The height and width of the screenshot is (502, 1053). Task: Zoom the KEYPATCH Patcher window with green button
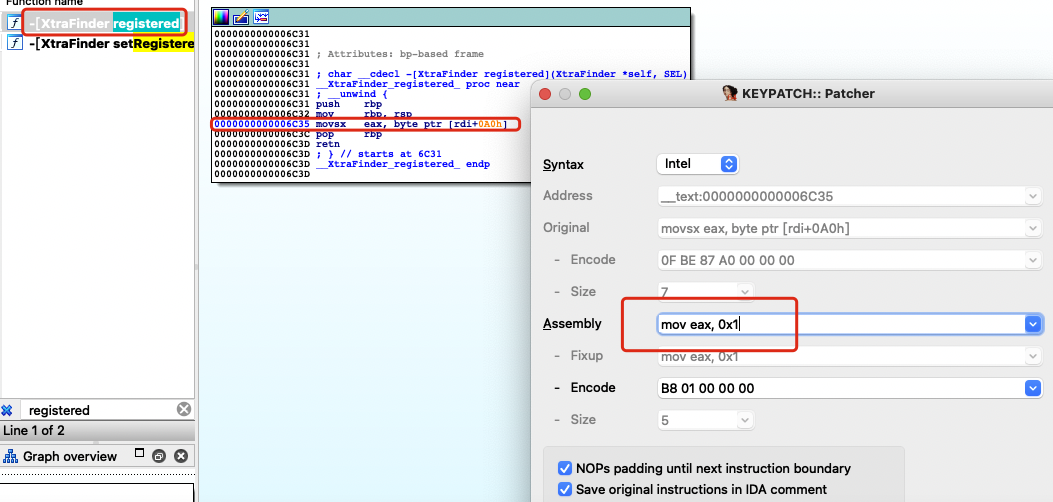585,94
